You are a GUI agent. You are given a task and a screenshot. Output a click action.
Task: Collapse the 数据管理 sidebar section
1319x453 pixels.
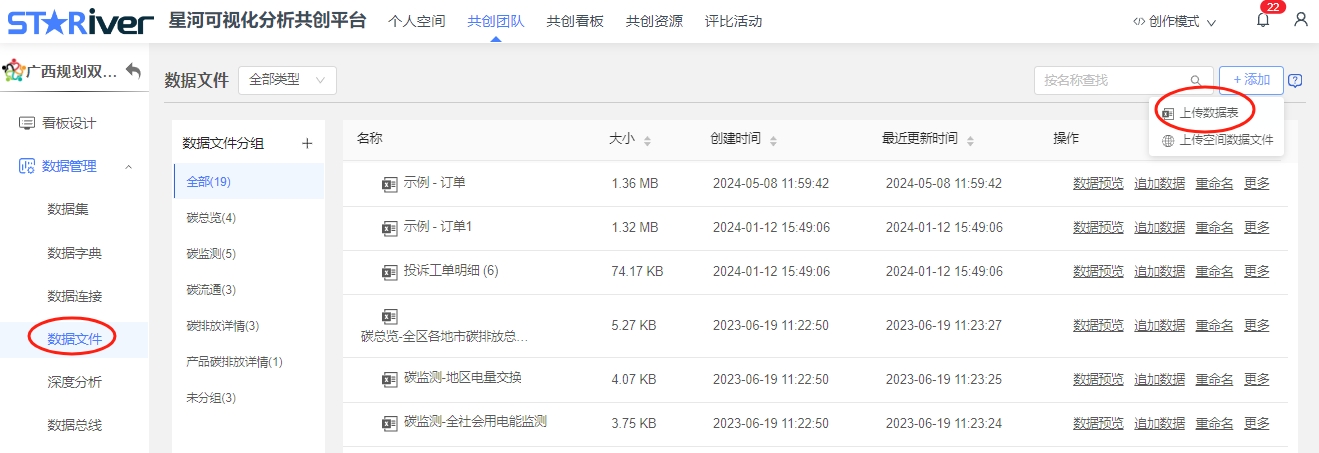coord(128,167)
